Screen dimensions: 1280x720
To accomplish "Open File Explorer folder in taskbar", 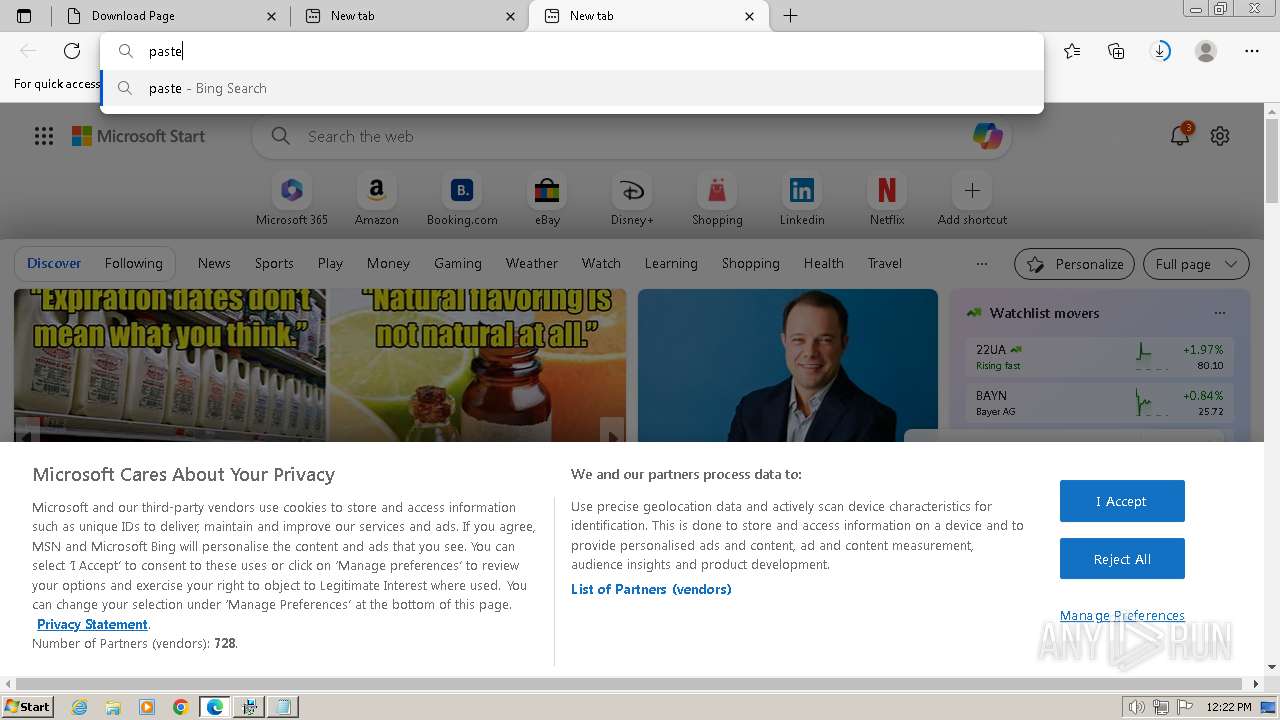I will point(113,707).
